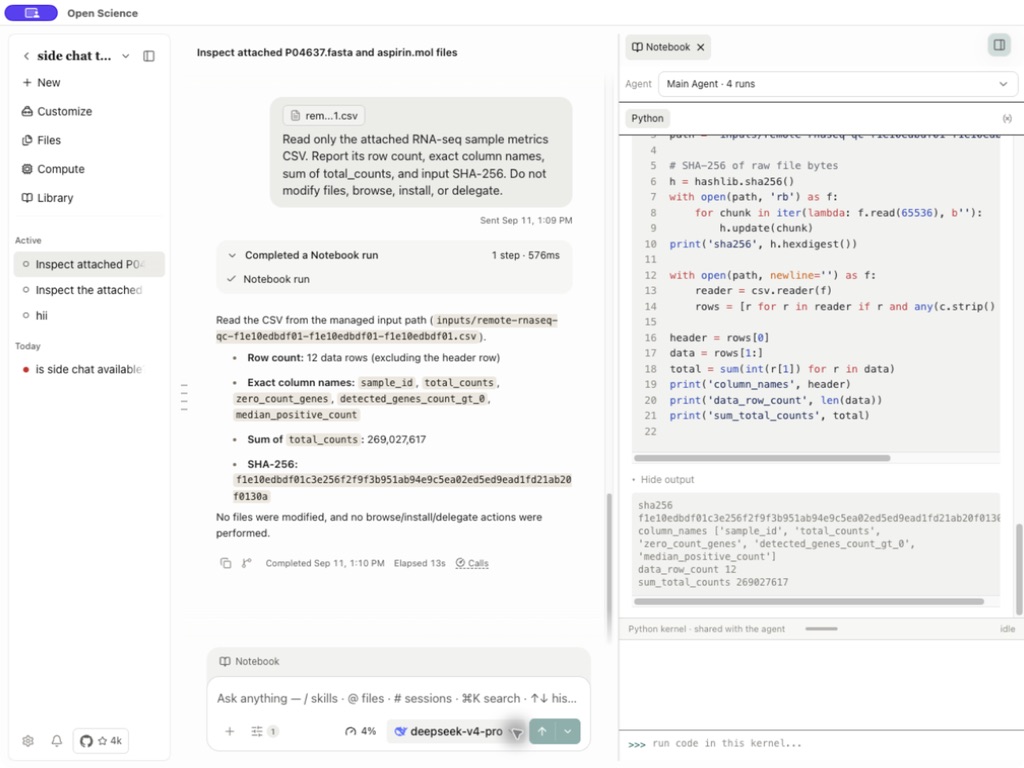
Task: Click the 'Elapsed 13s' label
Action: pyautogui.click(x=419, y=564)
